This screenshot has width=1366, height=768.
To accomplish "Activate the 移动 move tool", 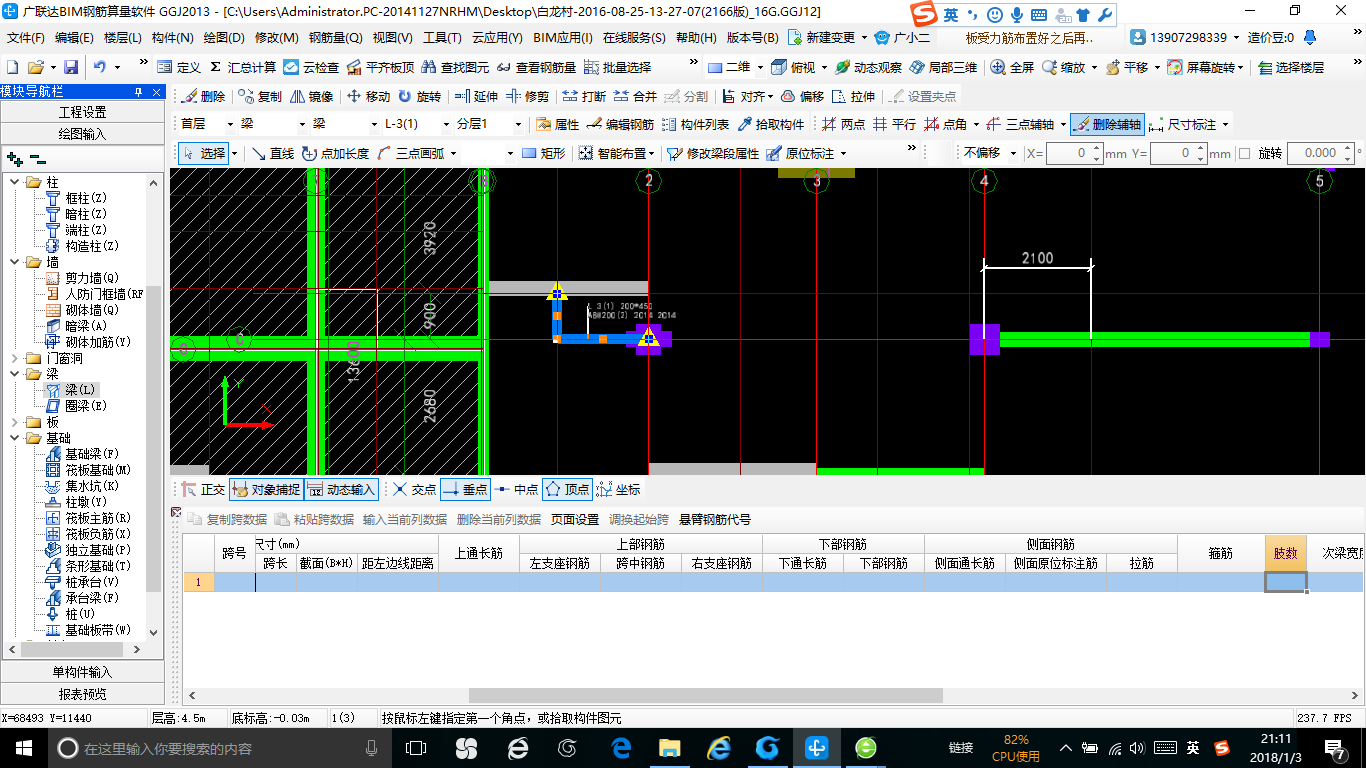I will click(x=368, y=96).
